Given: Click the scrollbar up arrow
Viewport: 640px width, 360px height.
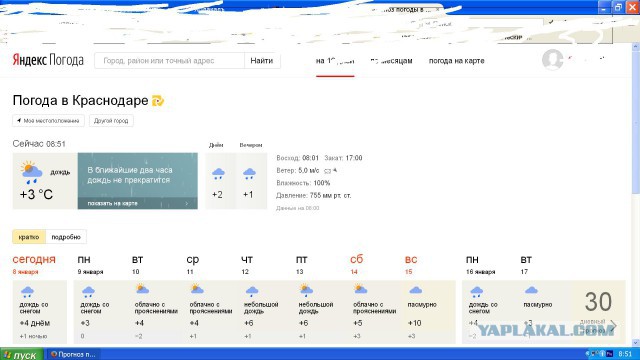Looking at the screenshot, I should point(636,47).
